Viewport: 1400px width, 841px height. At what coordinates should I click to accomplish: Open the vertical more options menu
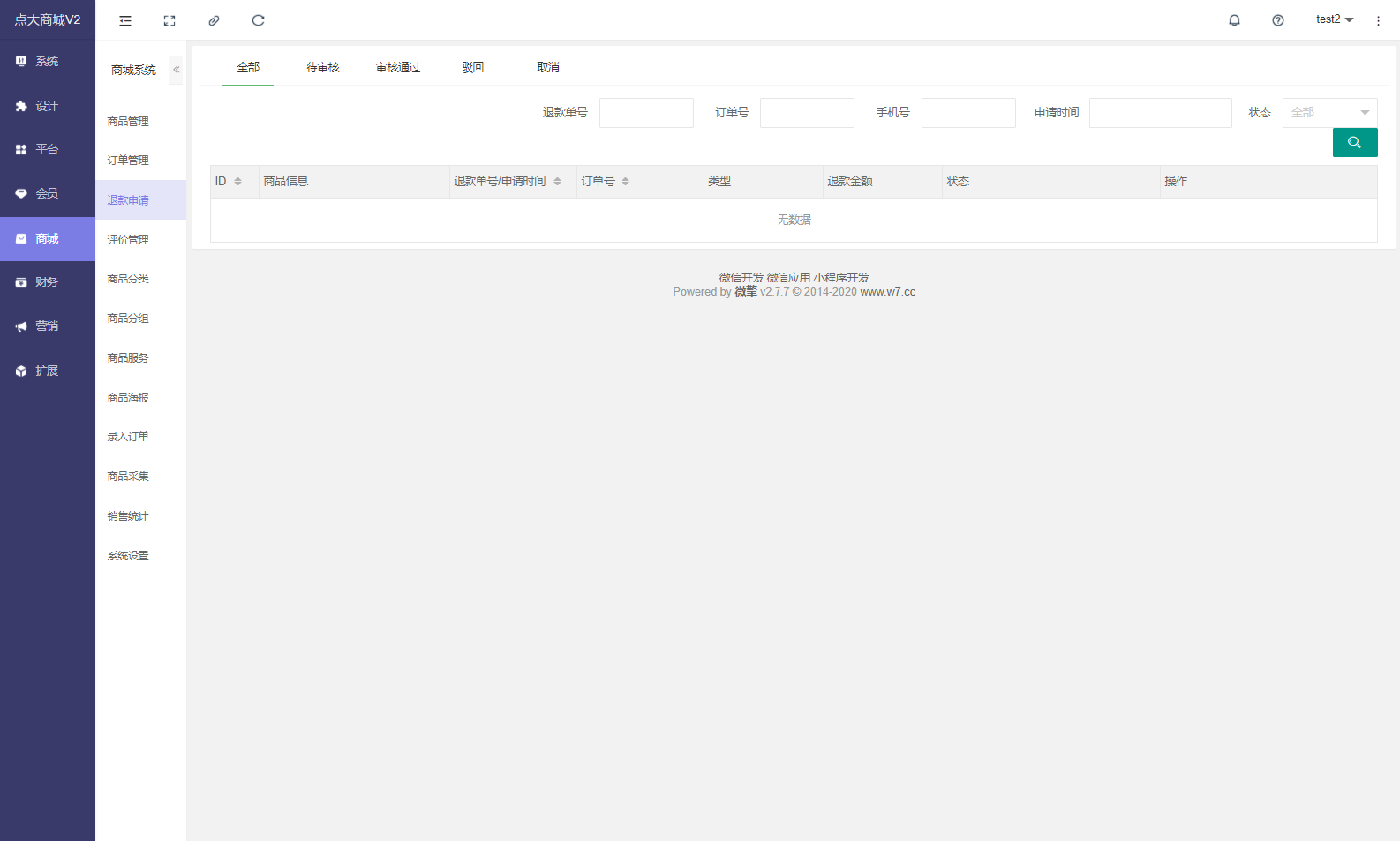tap(1378, 20)
